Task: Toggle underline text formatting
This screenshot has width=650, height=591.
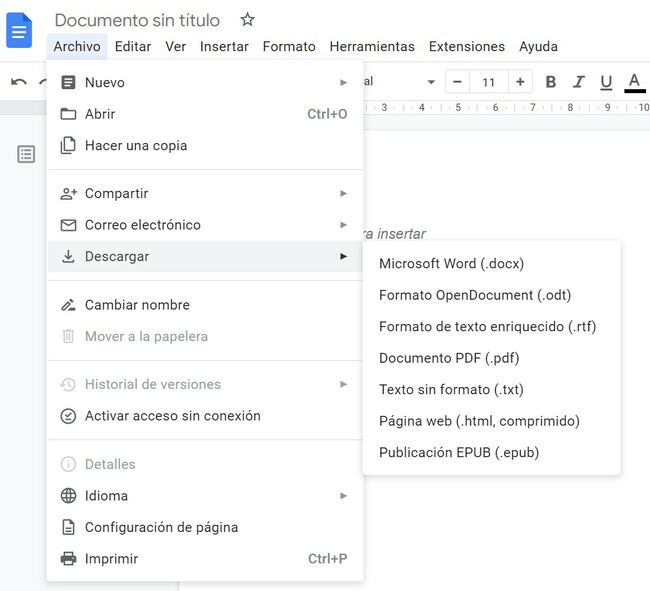Action: point(606,82)
